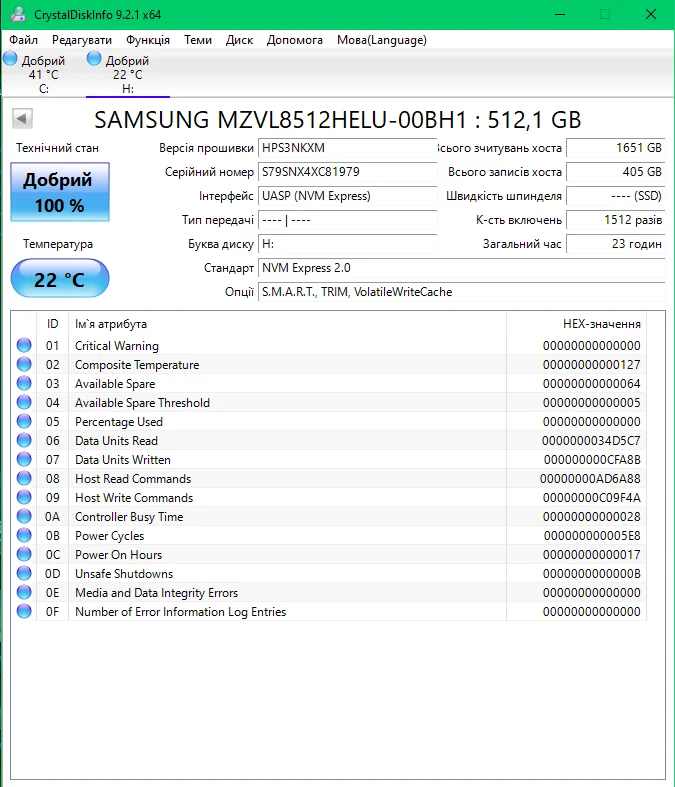The image size is (675, 787).
Task: Click the status orb of Available Spare row 03
Action: click(24, 383)
